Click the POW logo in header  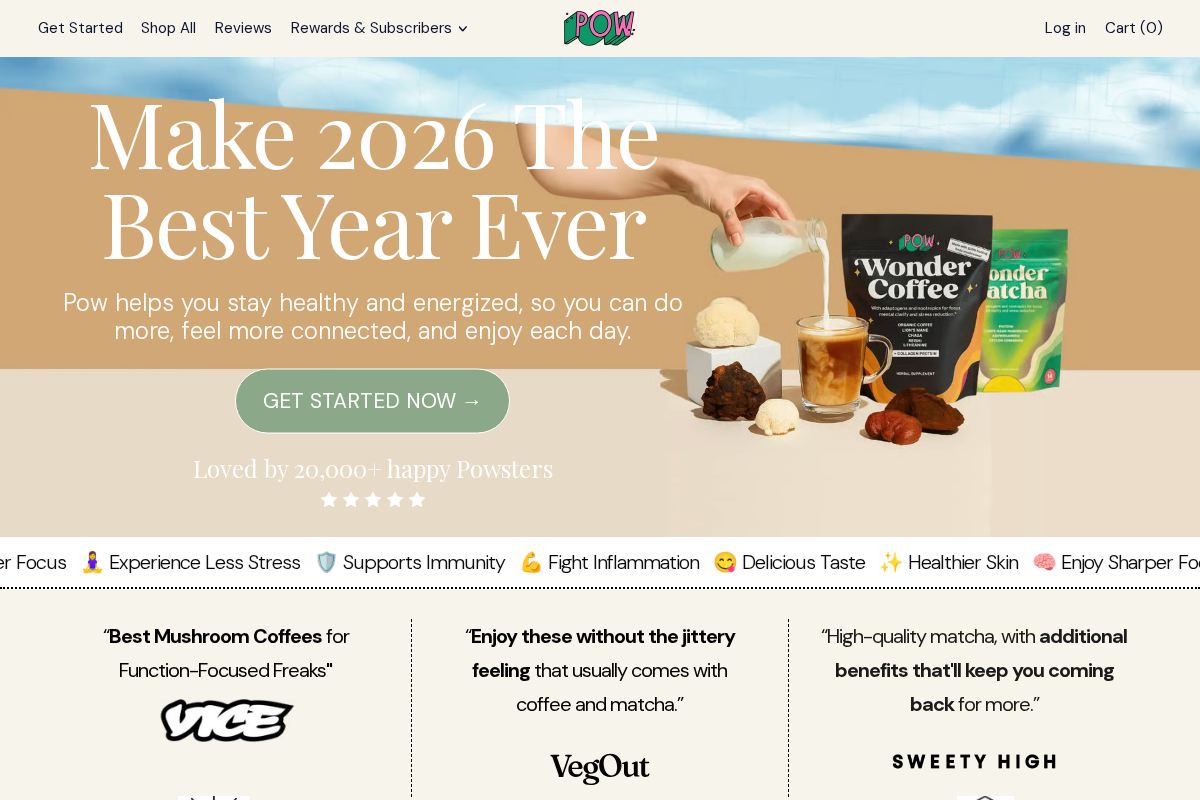click(x=600, y=28)
